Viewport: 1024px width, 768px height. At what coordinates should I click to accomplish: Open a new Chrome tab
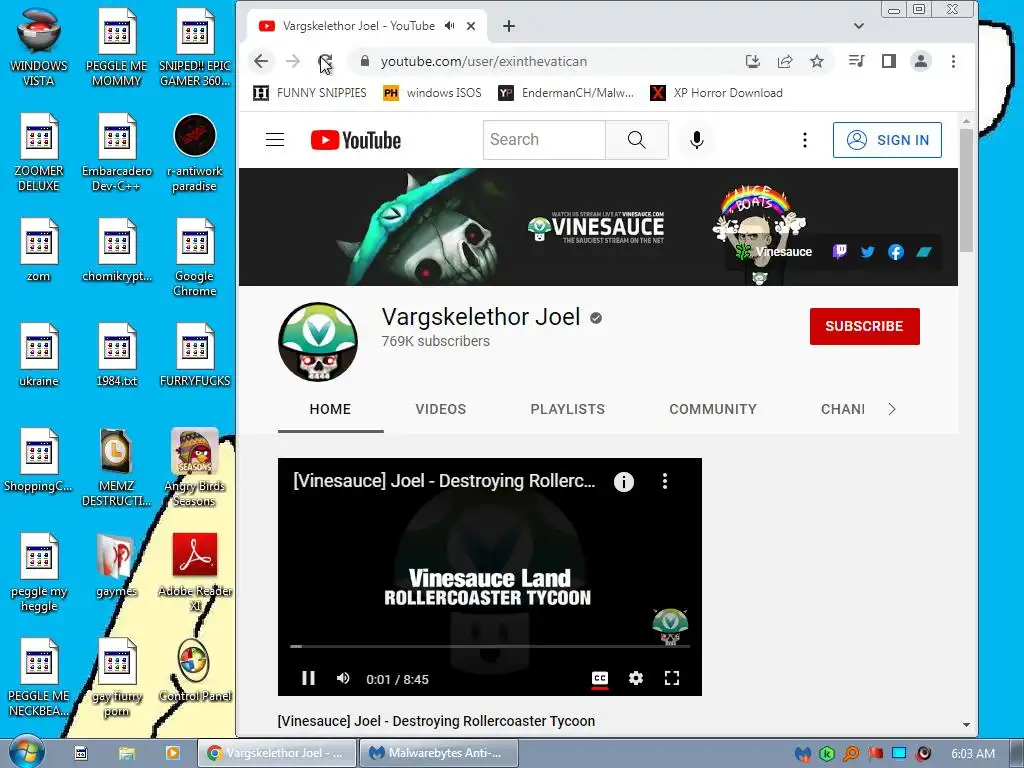509,26
